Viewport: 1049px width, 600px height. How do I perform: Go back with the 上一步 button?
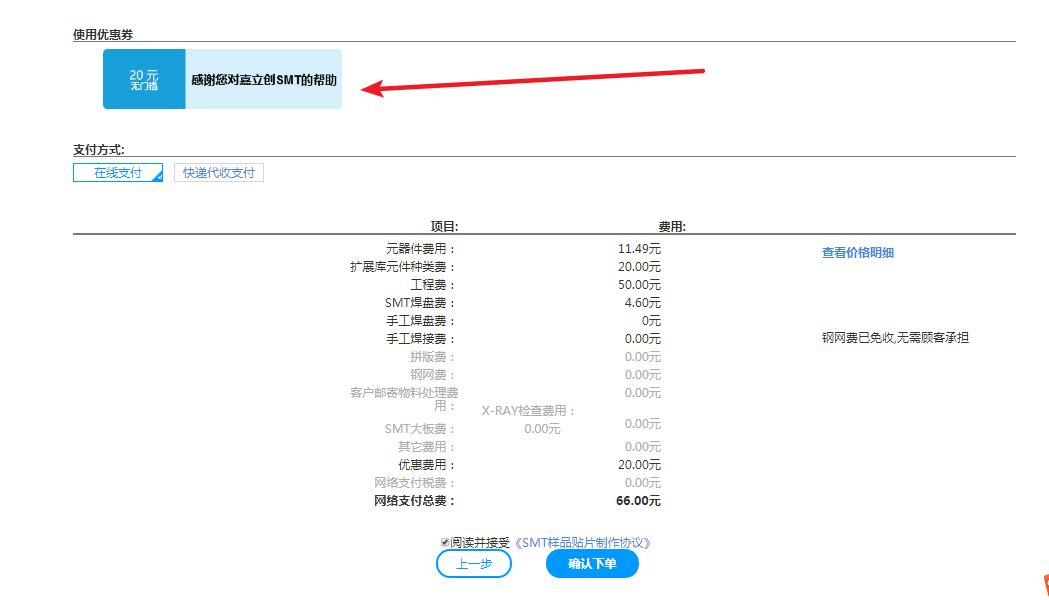[474, 564]
